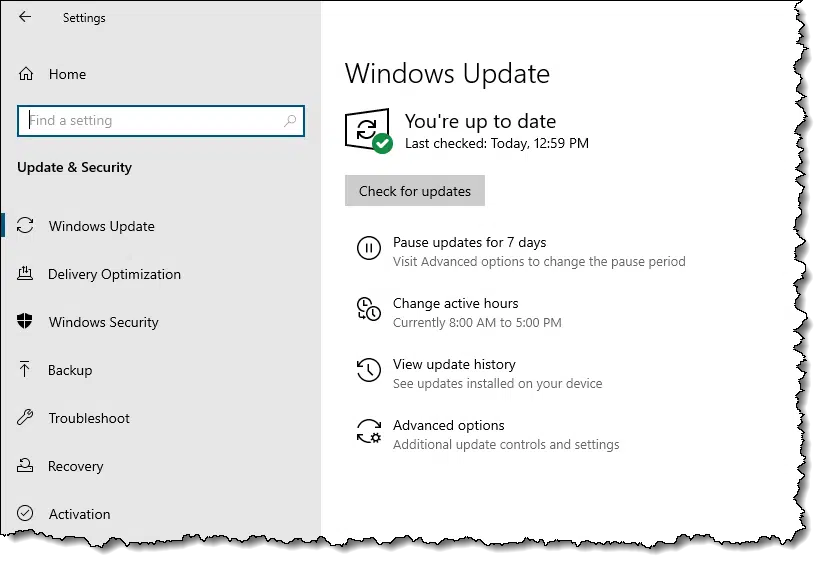Click the Home house icon
826x565 pixels.
click(x=26, y=74)
